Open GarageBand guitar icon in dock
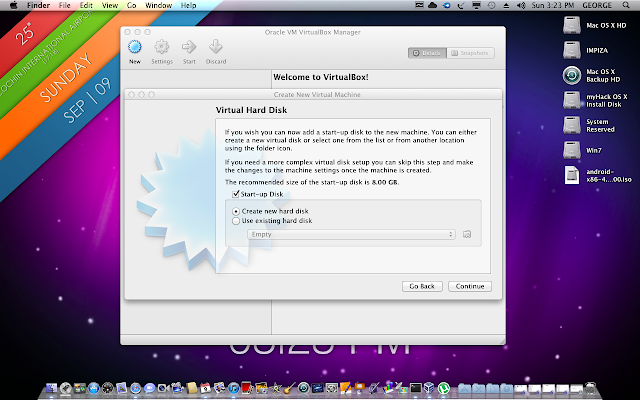 pos(289,388)
